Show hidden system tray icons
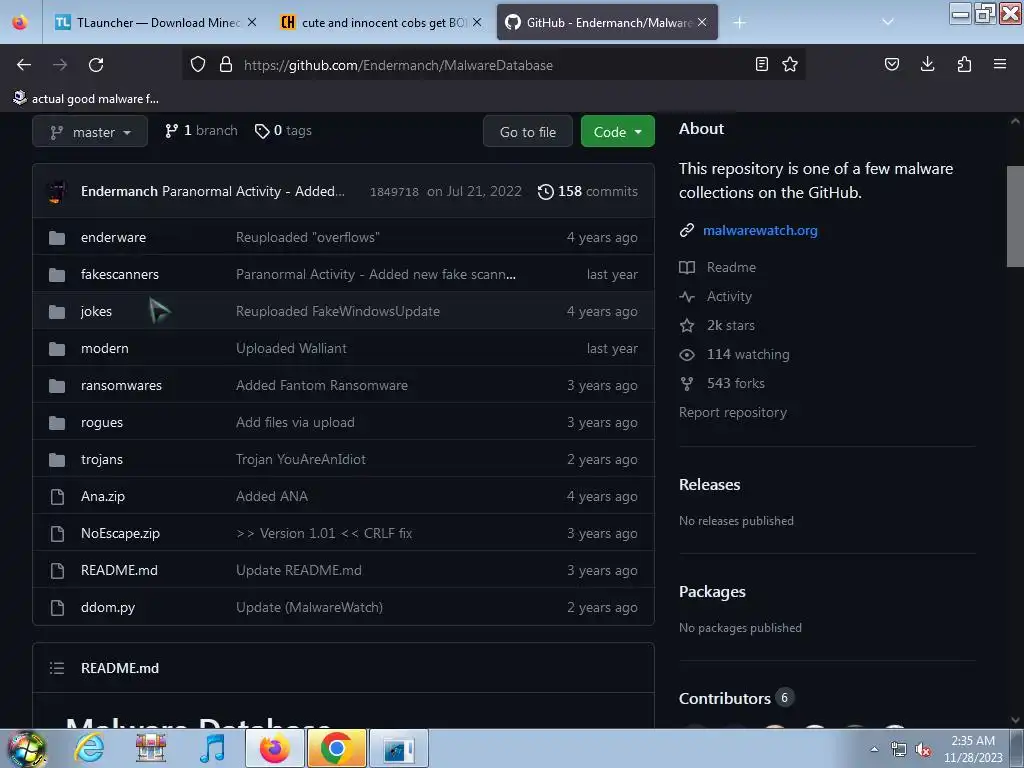This screenshot has height=768, width=1024. click(x=874, y=749)
